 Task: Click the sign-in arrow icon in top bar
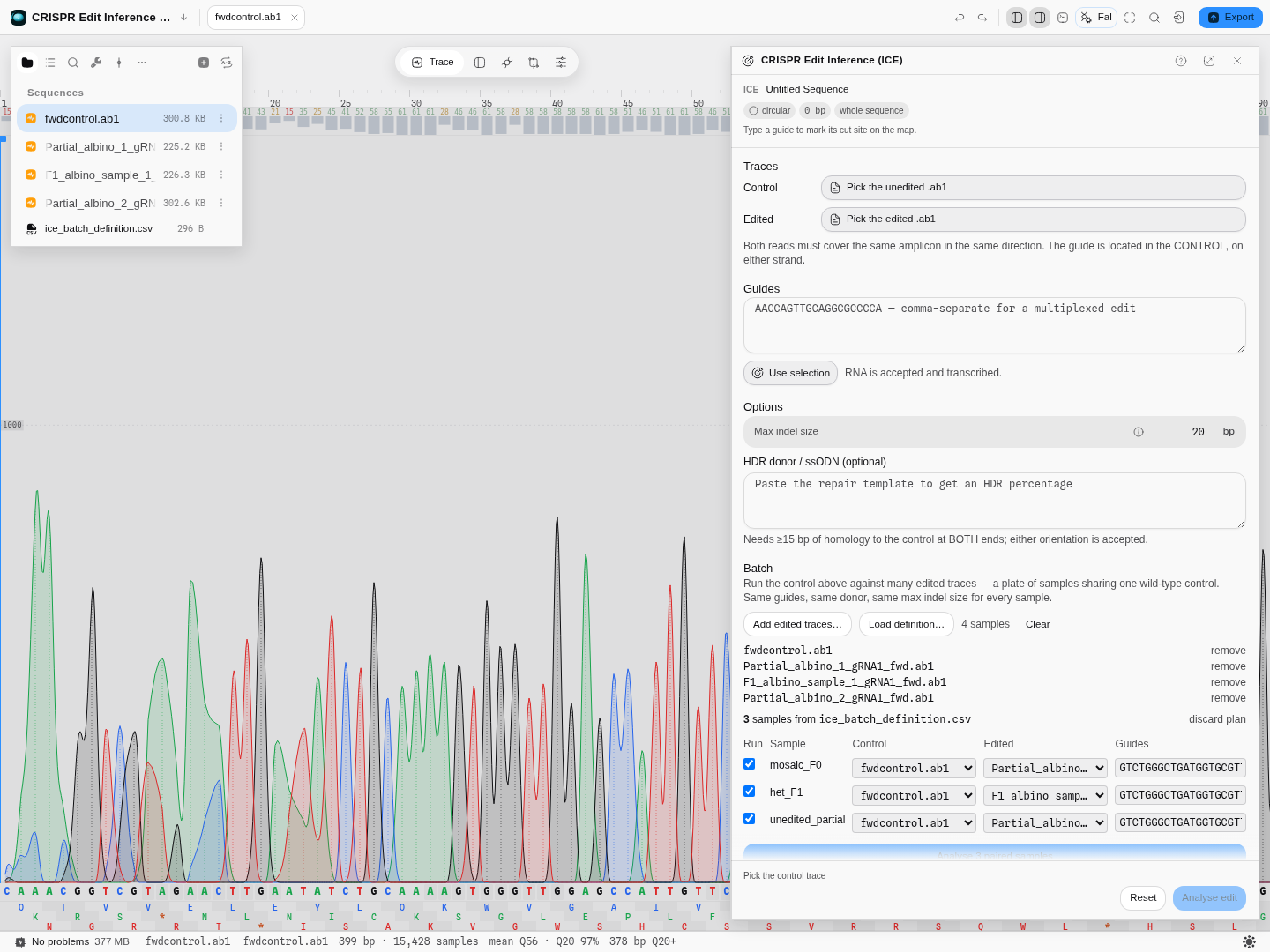tap(1179, 18)
